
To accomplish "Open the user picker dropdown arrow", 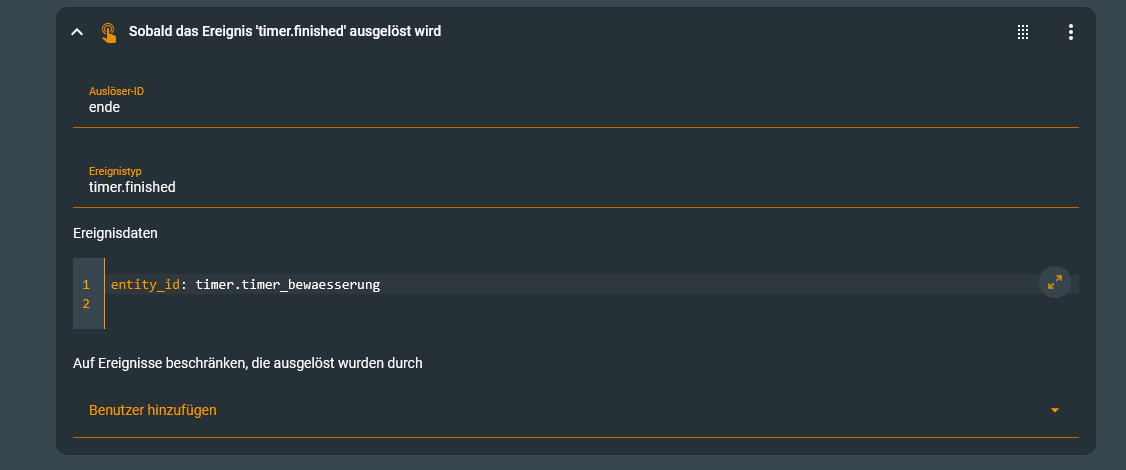I will (1054, 410).
